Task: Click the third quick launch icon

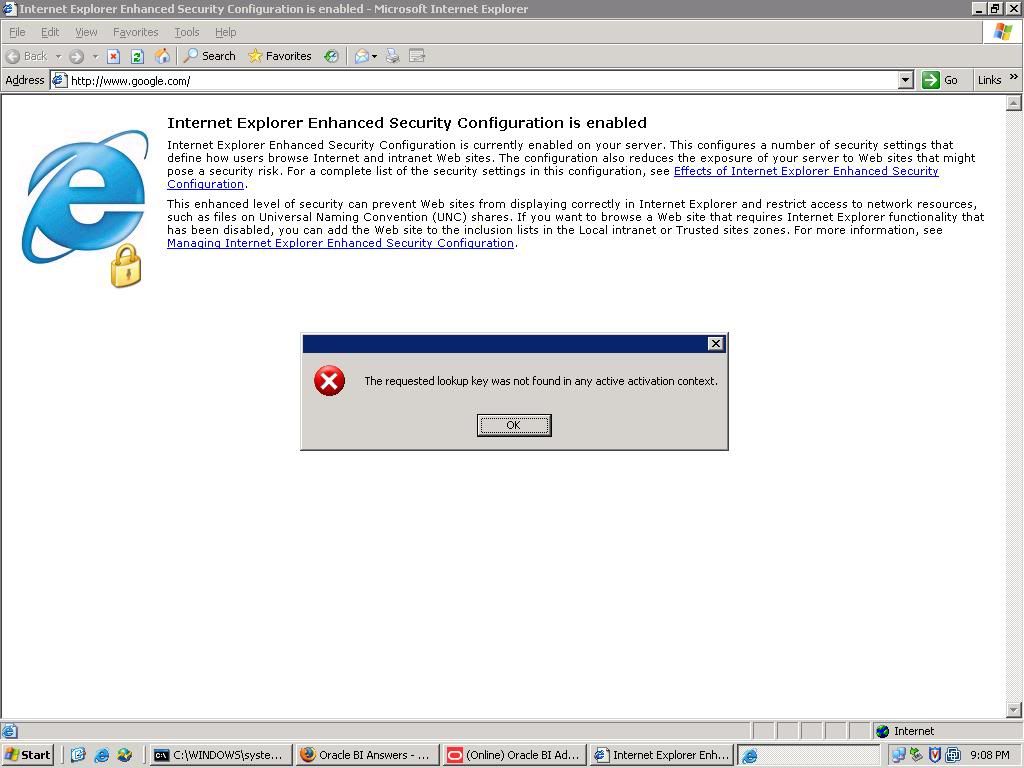Action: pyautogui.click(x=125, y=755)
